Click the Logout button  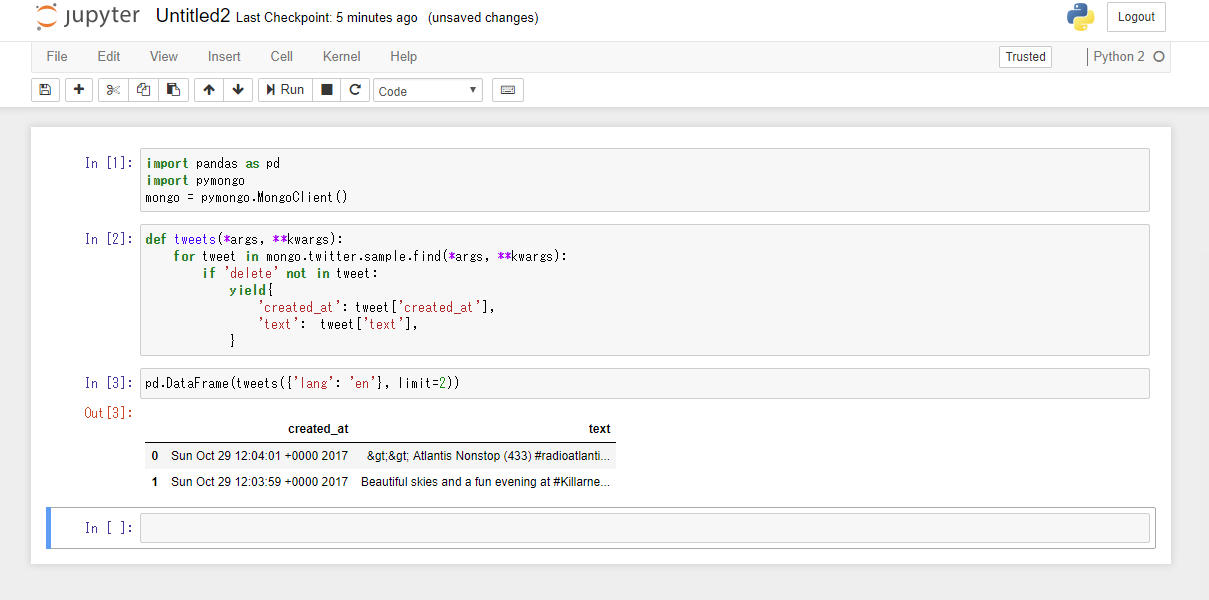click(x=1136, y=17)
